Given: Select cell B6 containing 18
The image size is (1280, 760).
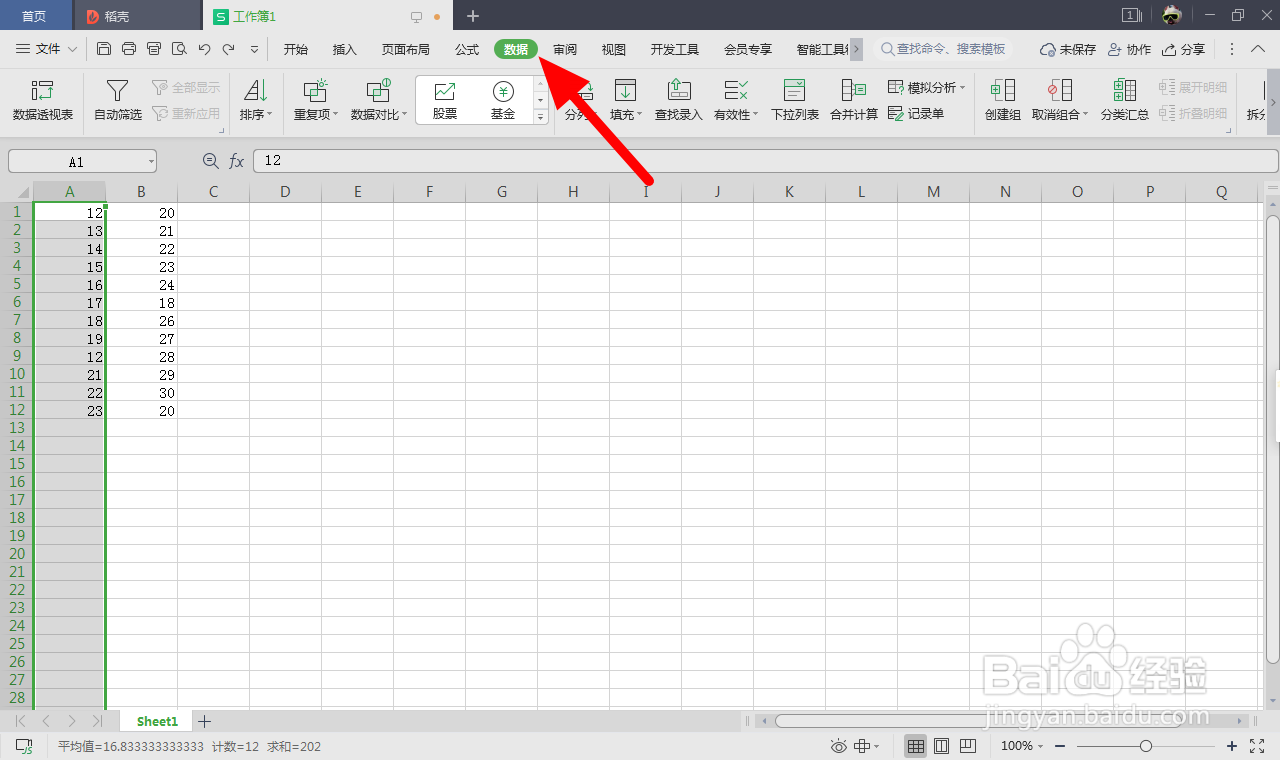Looking at the screenshot, I should click(142, 302).
